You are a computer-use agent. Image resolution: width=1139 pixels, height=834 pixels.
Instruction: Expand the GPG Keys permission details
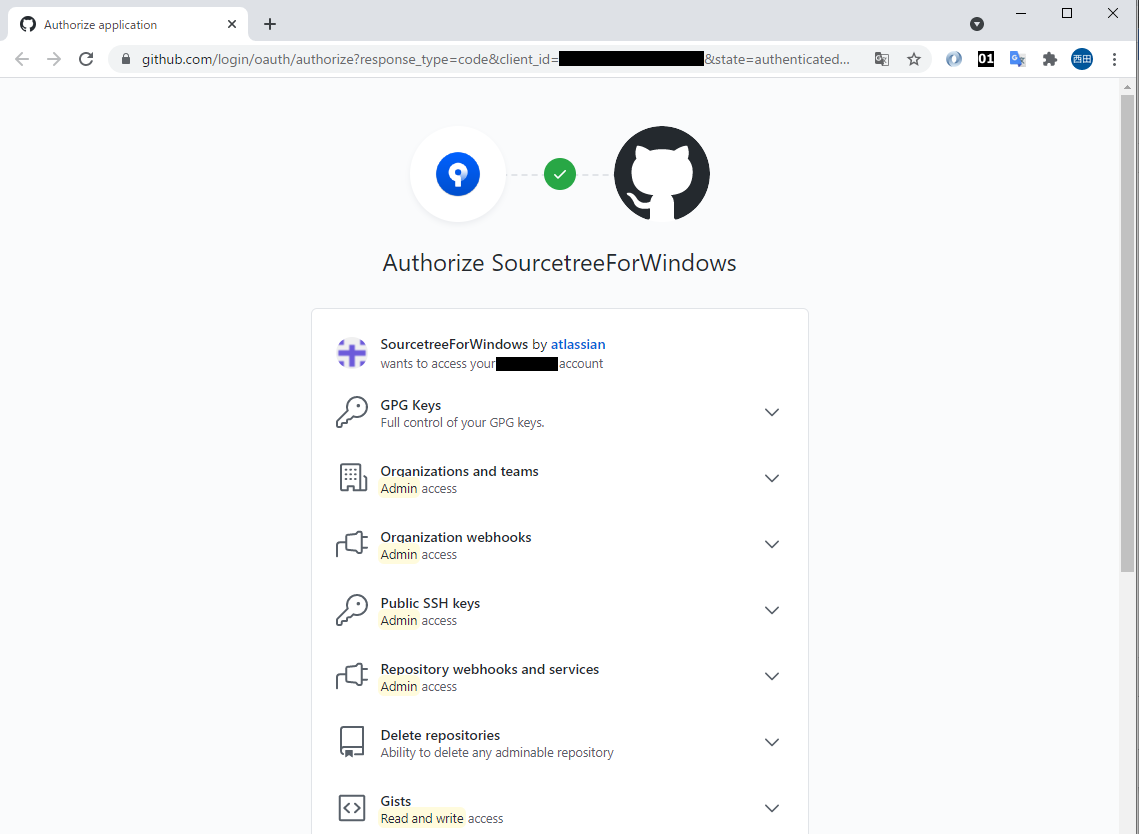771,412
